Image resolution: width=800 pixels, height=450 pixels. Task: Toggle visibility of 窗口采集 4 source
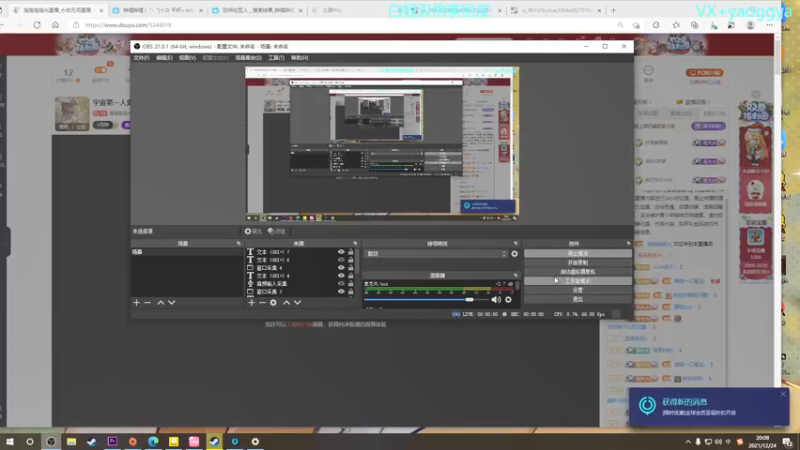tap(341, 267)
